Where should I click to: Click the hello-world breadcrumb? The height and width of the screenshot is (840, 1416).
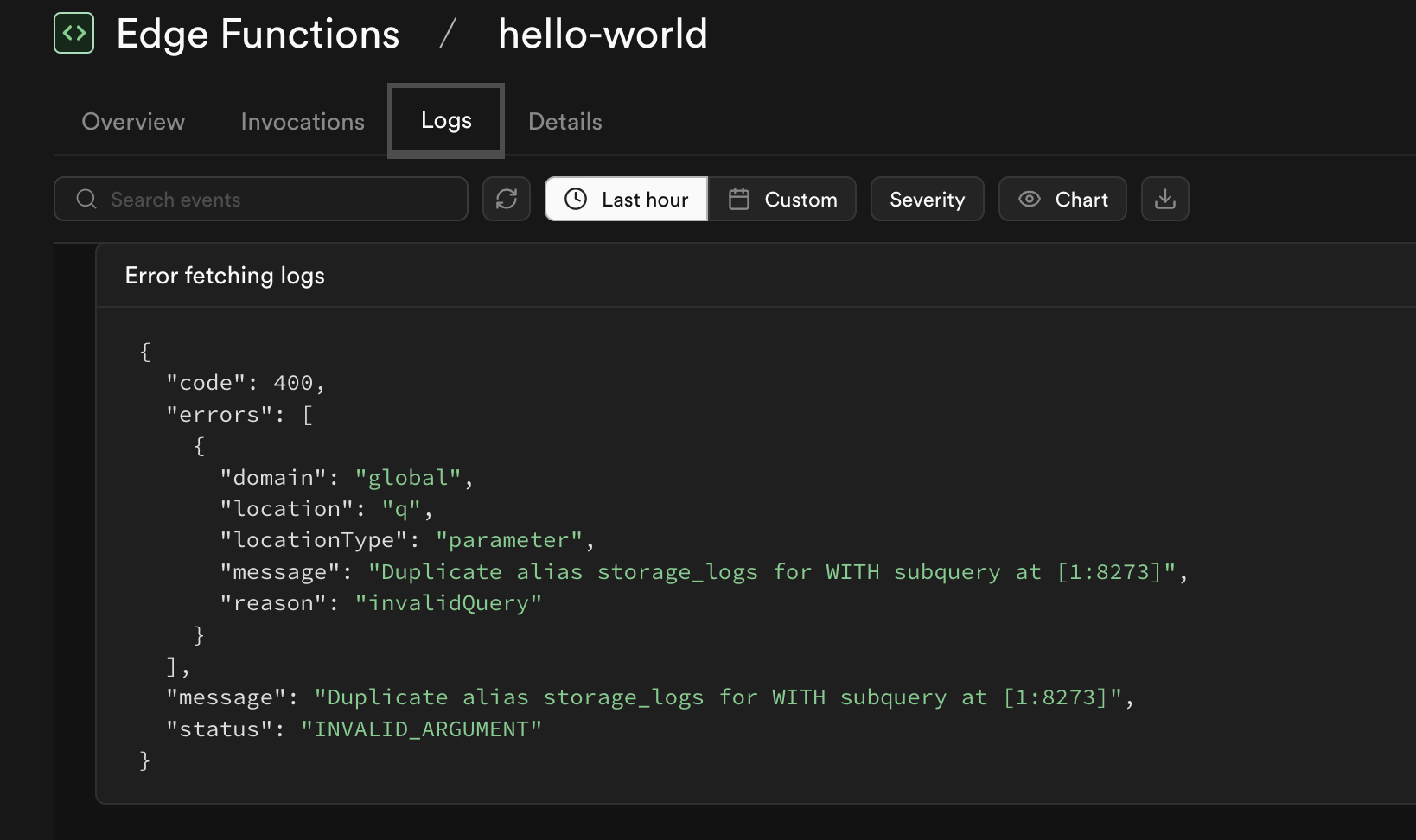click(x=602, y=33)
